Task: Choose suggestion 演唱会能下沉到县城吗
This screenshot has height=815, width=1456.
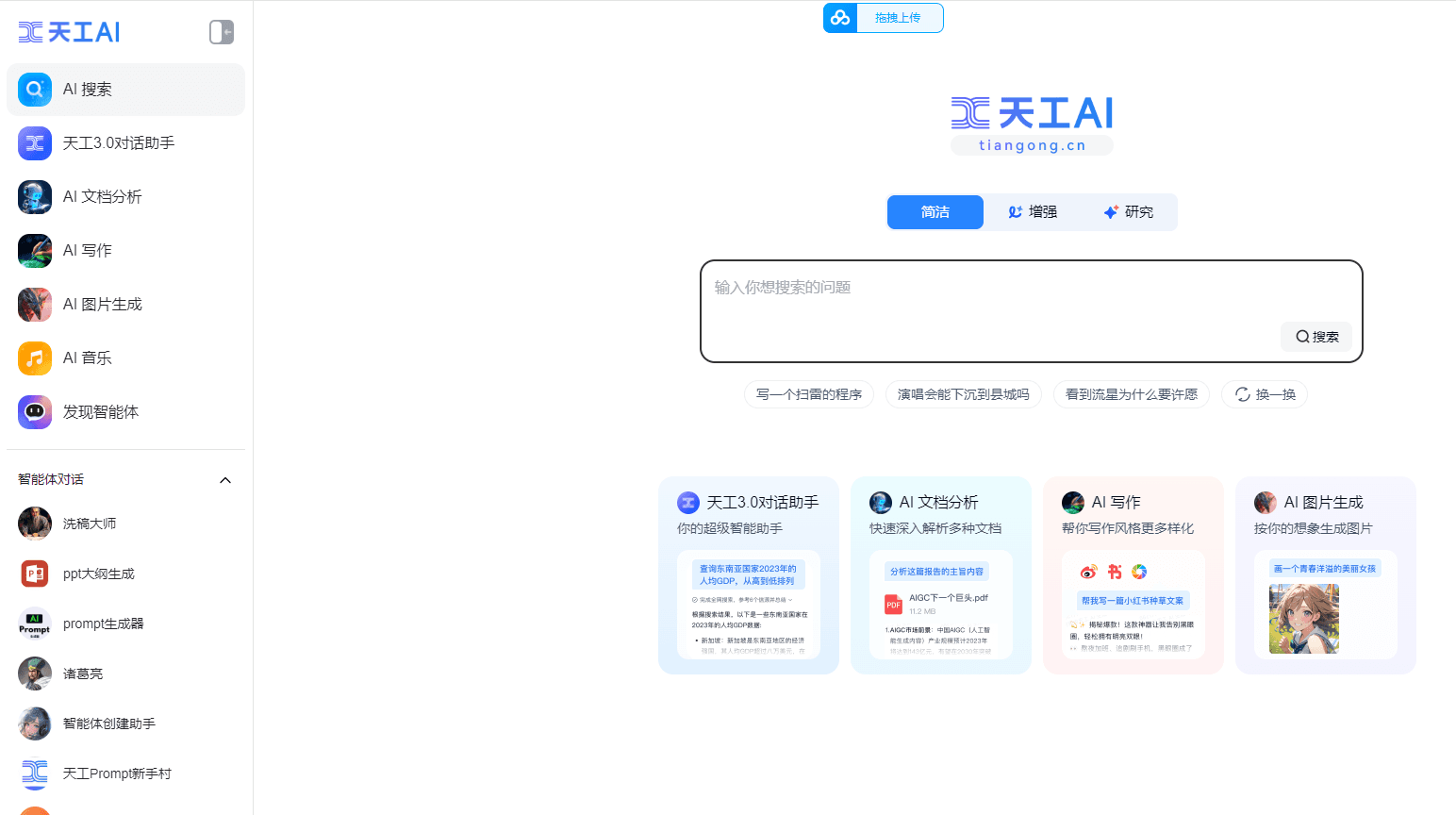Action: [x=964, y=394]
